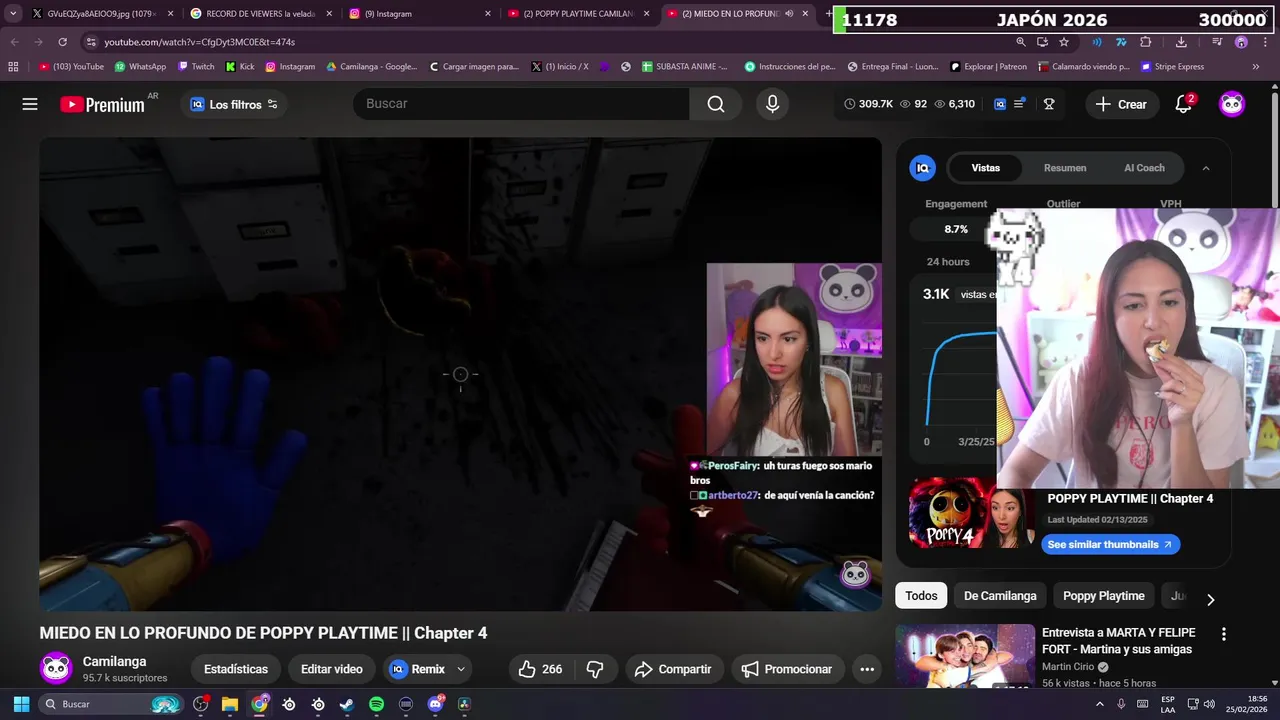Image resolution: width=1280 pixels, height=720 pixels.
Task: Activate voice search microphone
Action: coord(772,104)
